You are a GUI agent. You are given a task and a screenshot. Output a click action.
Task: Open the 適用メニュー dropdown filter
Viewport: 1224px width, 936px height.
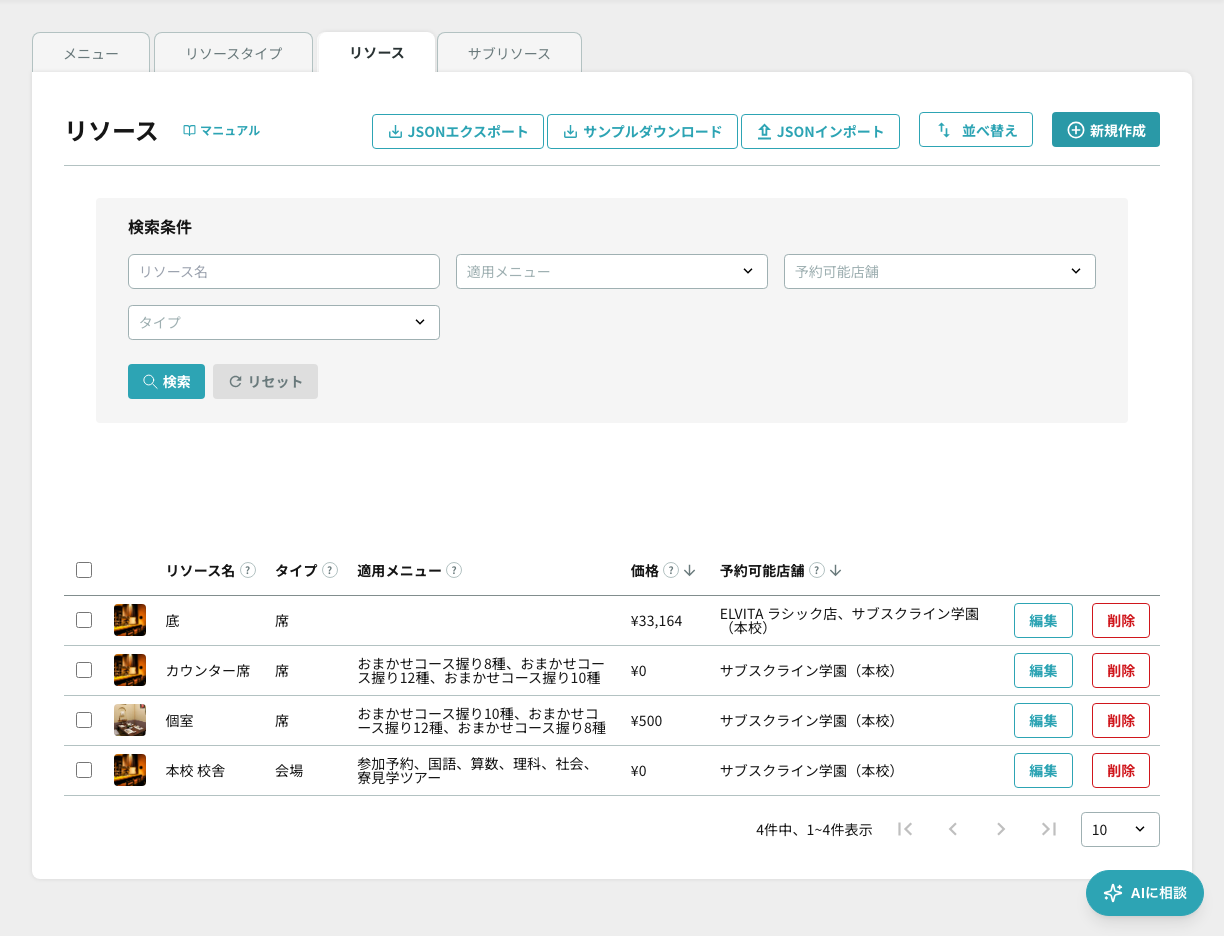612,271
